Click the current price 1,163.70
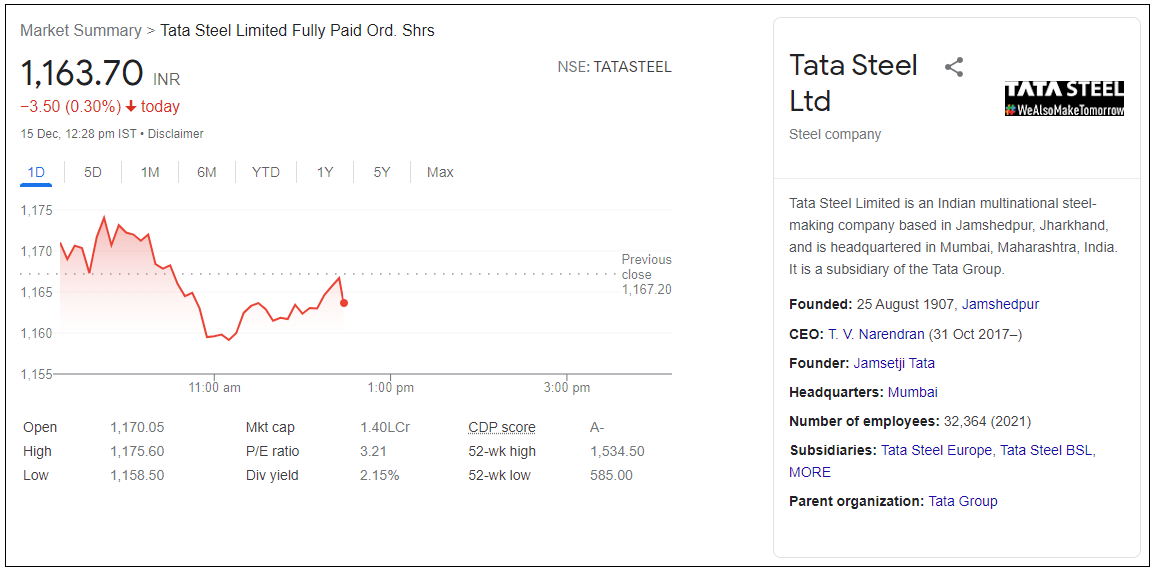1155x570 pixels. coord(82,73)
